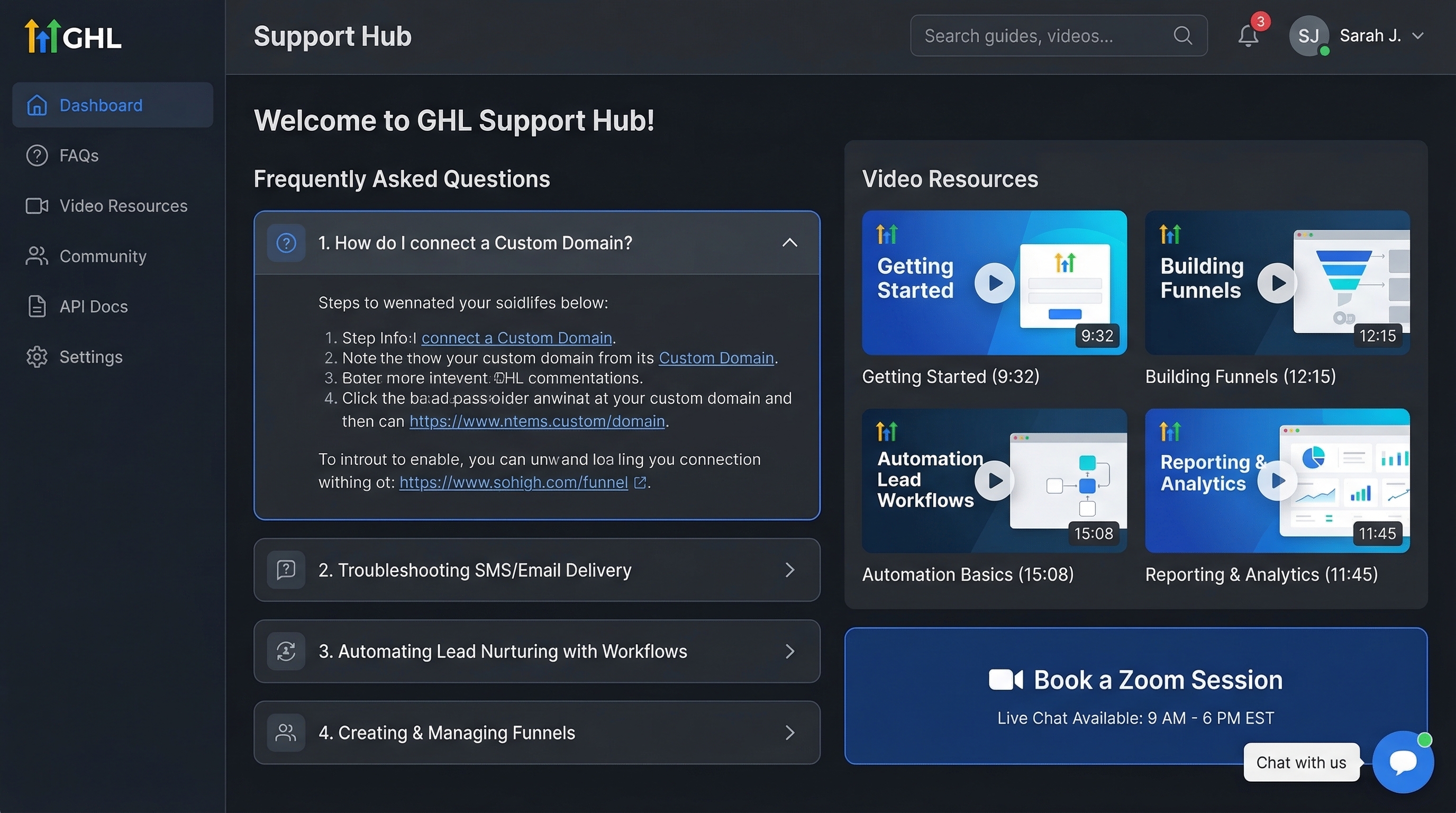Expand Troubleshooting SMS/Email Delivery
This screenshot has height=813, width=1456.
tap(536, 570)
